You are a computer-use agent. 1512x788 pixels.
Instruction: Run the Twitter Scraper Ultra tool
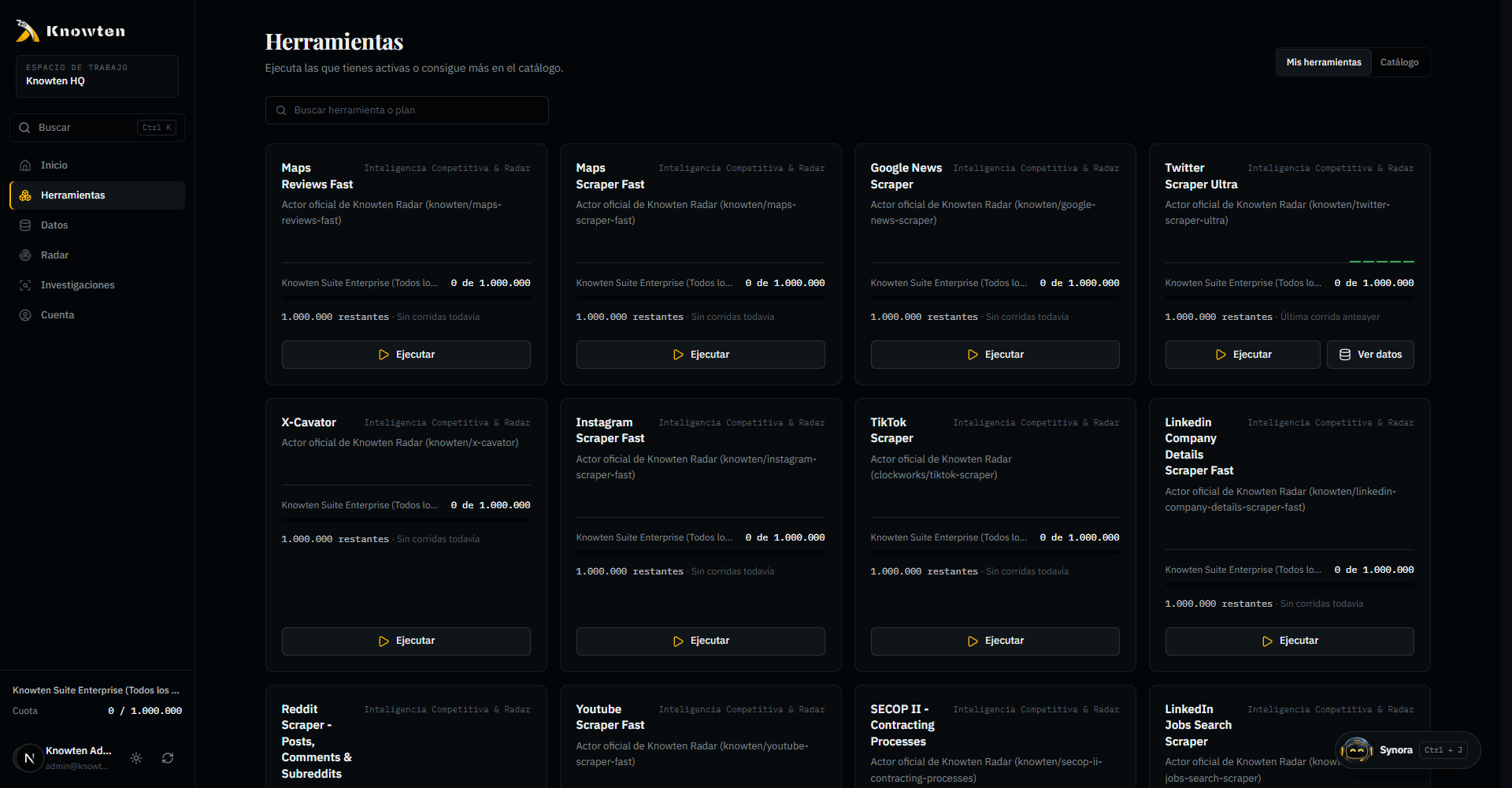point(1243,355)
